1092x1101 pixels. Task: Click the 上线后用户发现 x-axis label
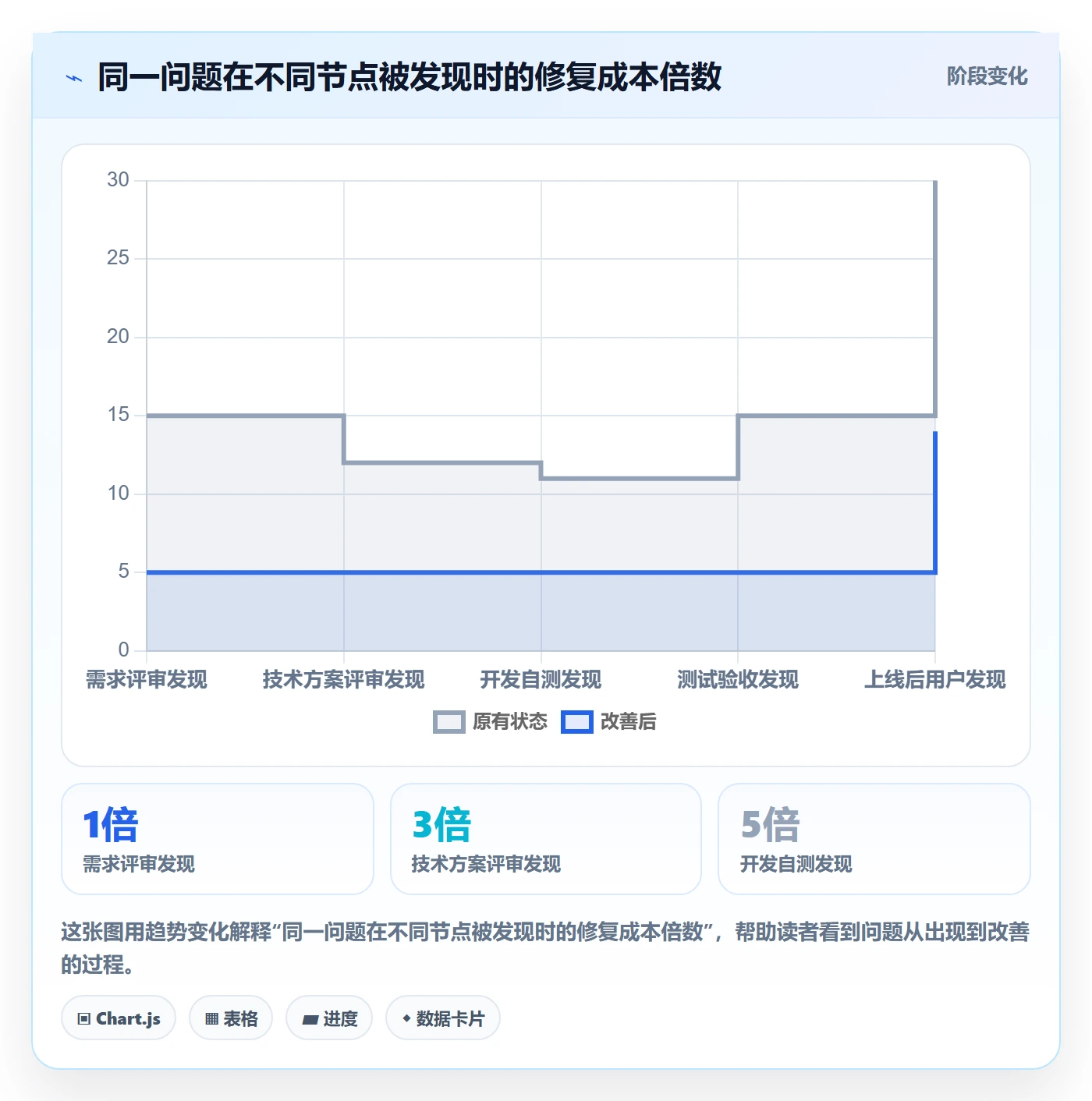935,680
